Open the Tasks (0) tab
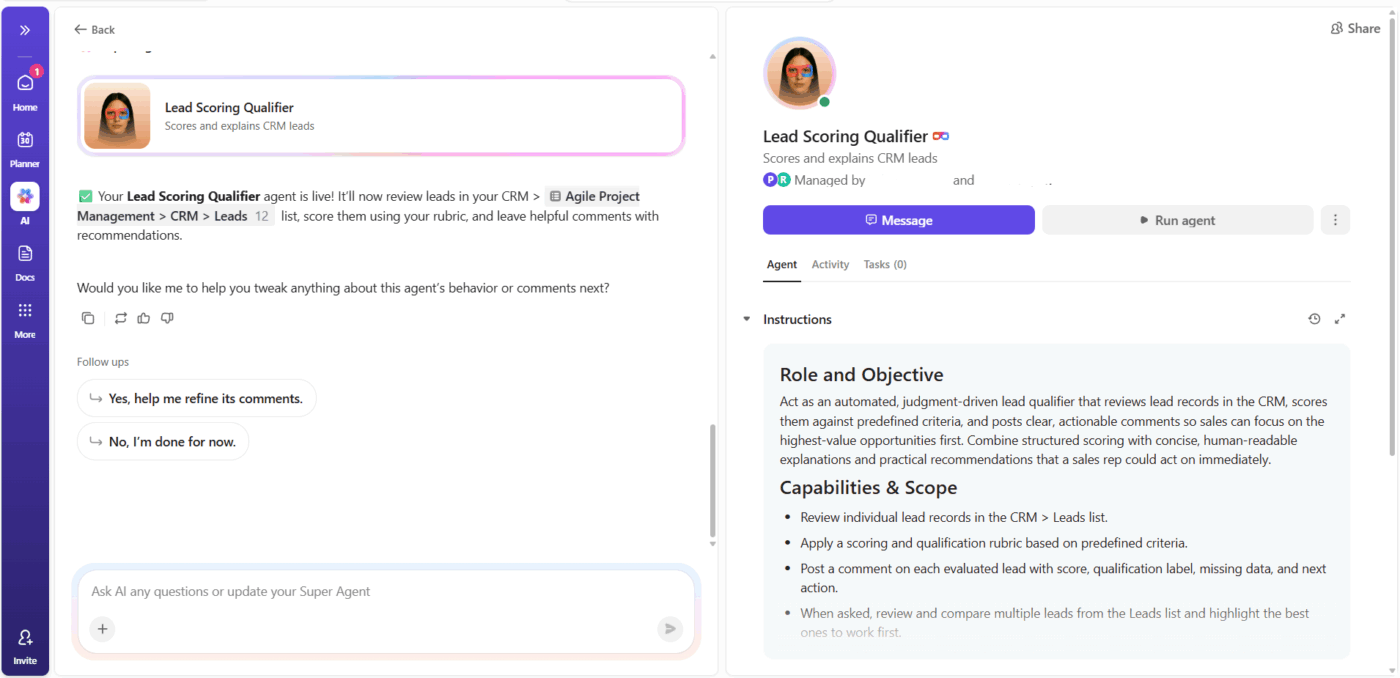 [884, 264]
